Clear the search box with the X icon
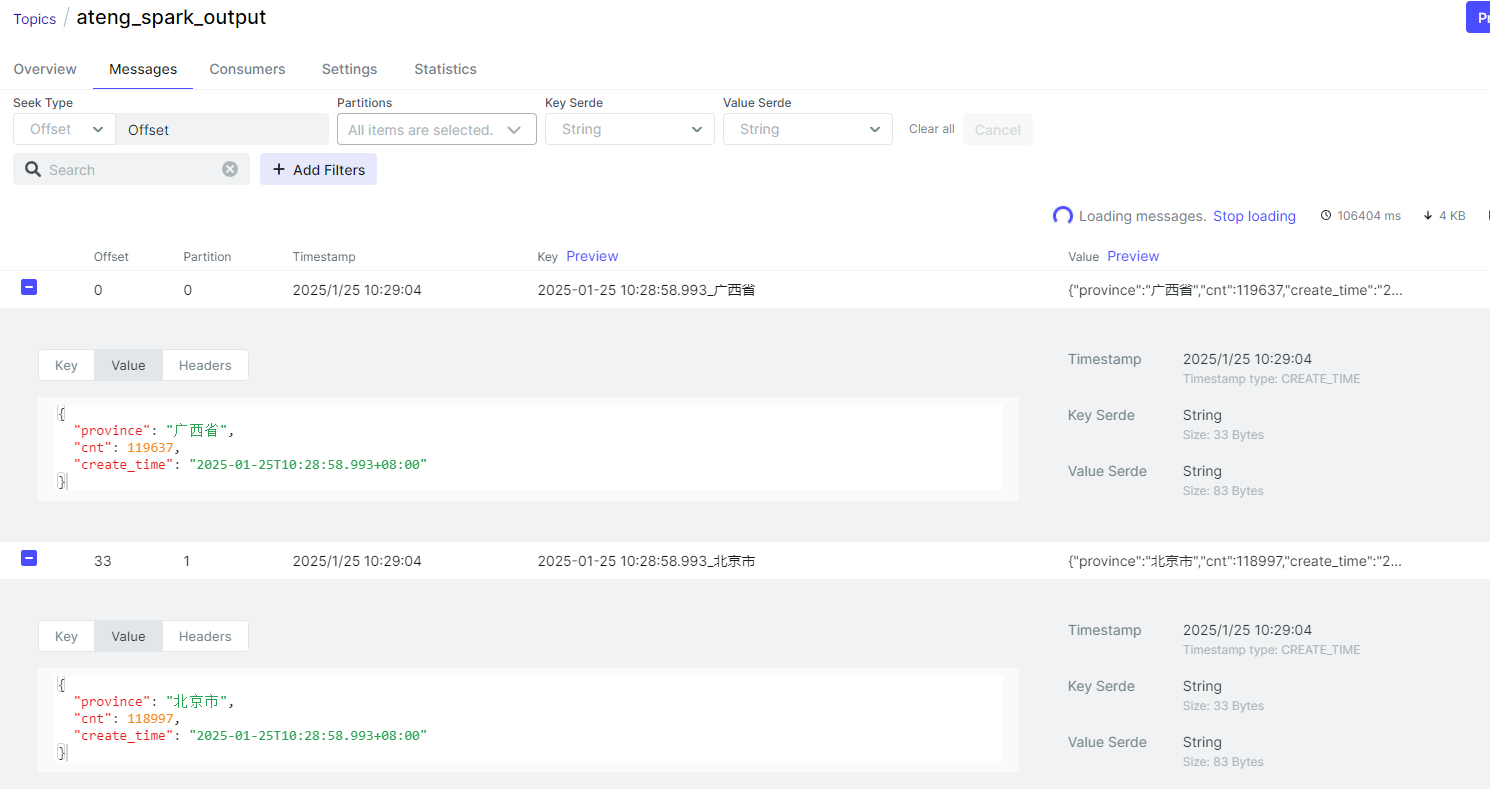Image resolution: width=1490 pixels, height=789 pixels. pyautogui.click(x=230, y=169)
